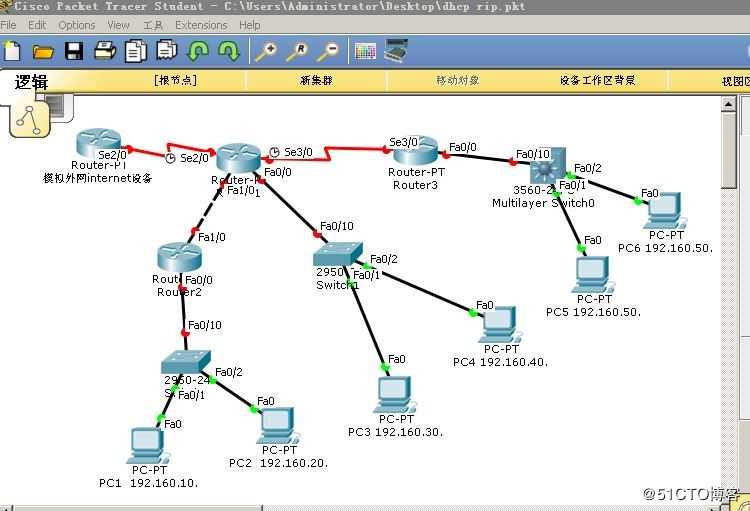This screenshot has width=750, height=511.
Task: Select the internet simulation router at Se2/0
Action: point(99,142)
